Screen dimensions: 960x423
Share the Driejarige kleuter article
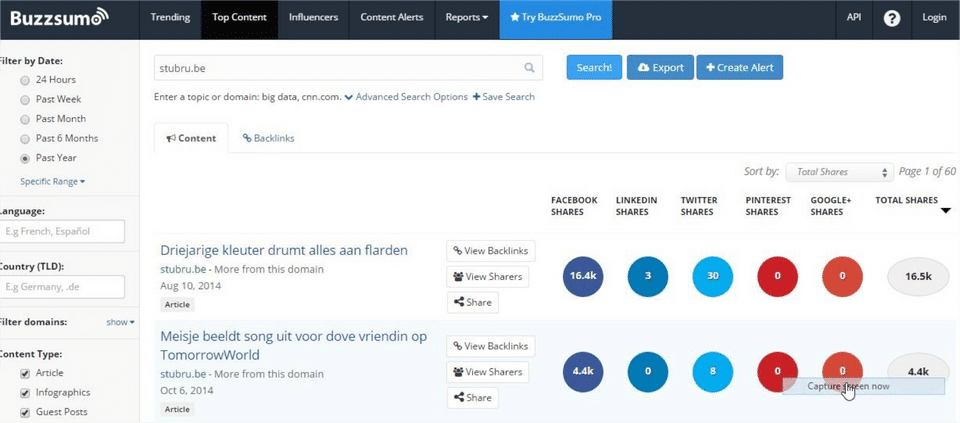pos(473,302)
